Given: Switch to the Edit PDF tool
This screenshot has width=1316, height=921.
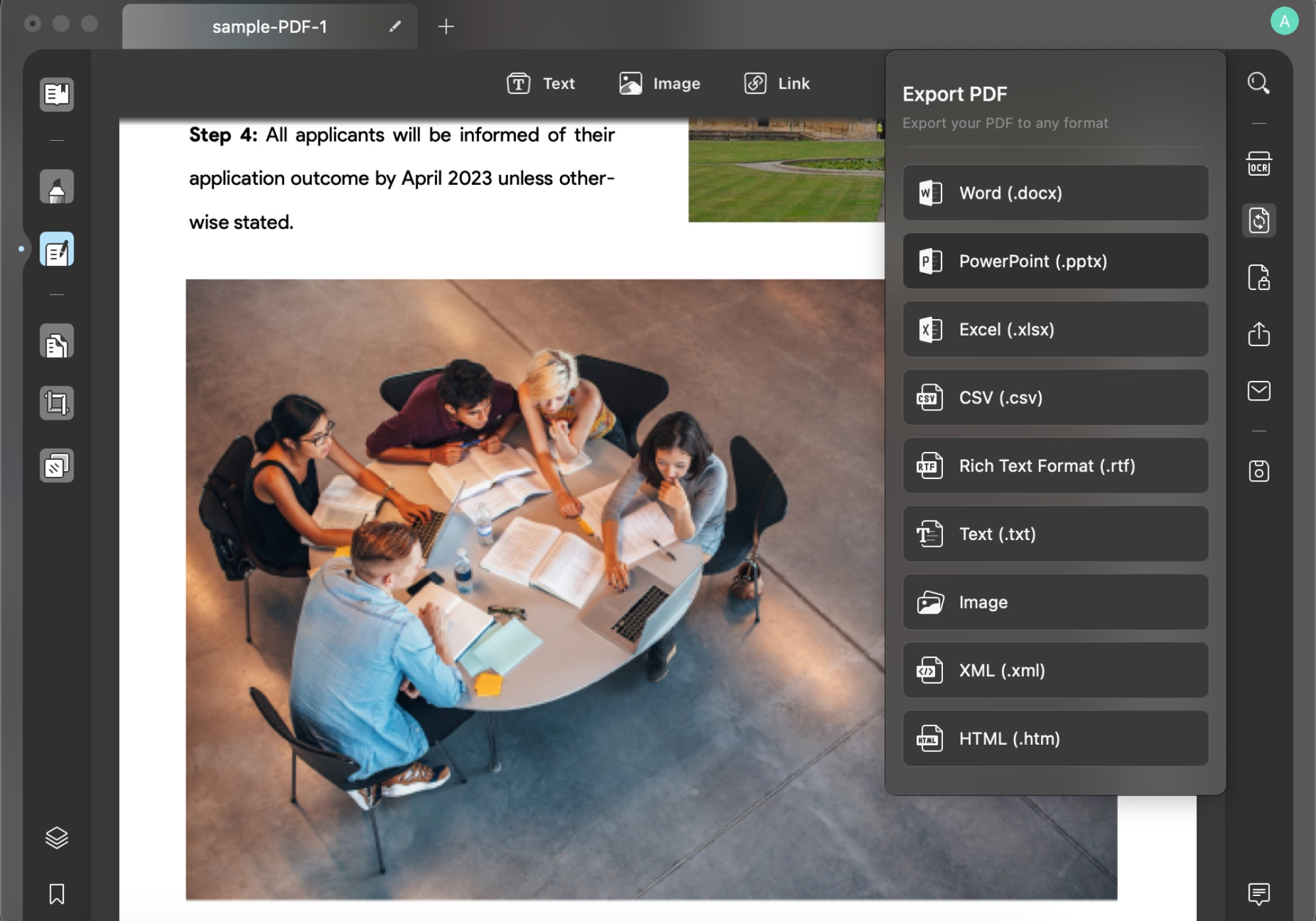Looking at the screenshot, I should click(x=57, y=249).
